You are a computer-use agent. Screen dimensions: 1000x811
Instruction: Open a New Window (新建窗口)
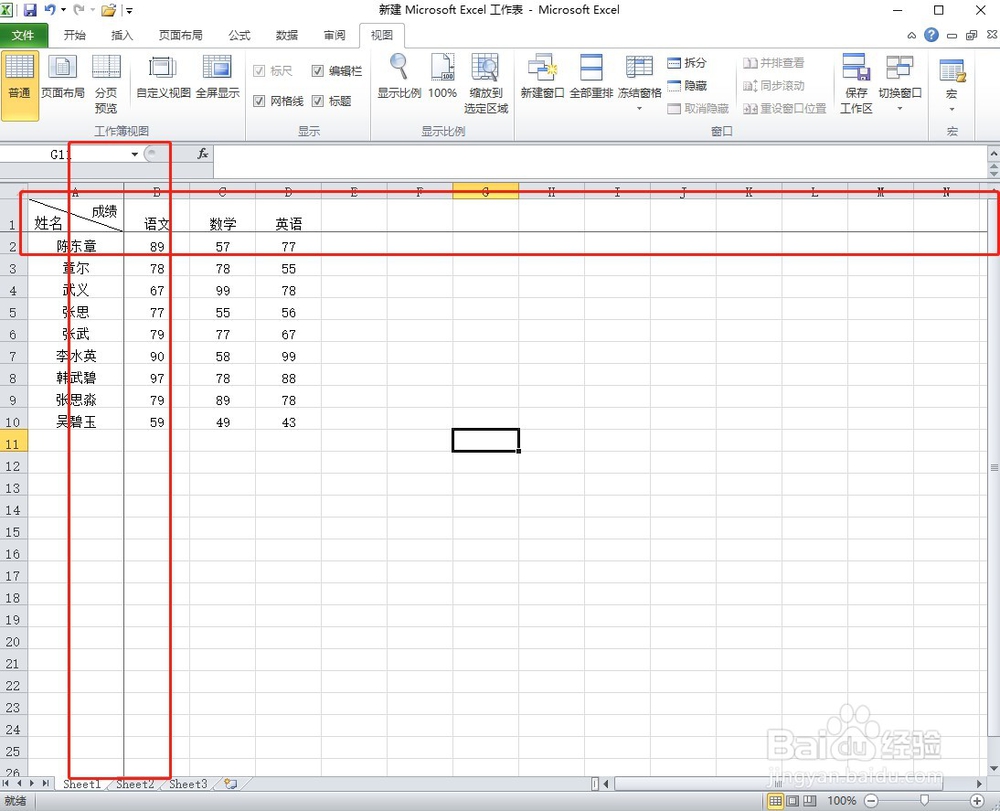542,78
